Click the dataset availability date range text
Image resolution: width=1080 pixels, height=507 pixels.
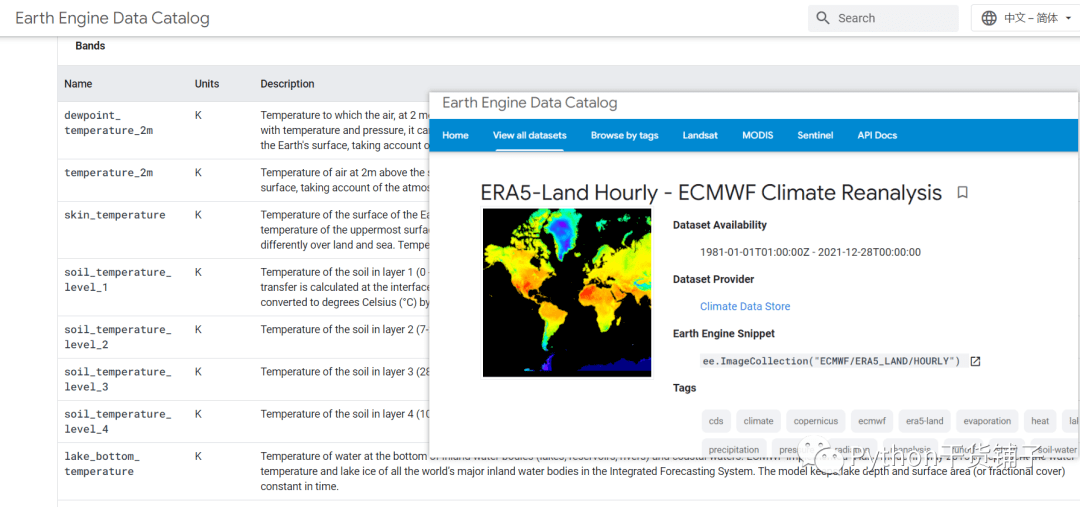(810, 252)
